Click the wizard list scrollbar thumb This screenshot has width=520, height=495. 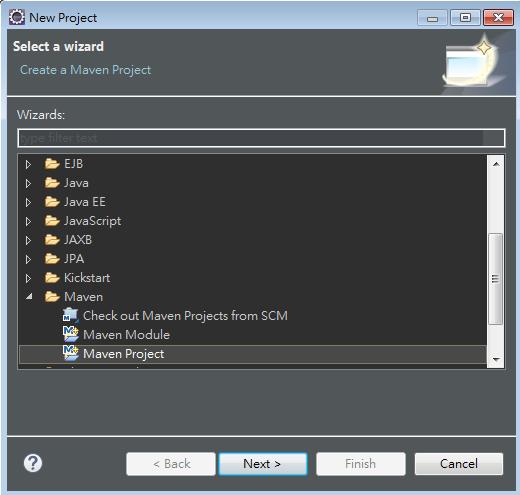(x=495, y=279)
